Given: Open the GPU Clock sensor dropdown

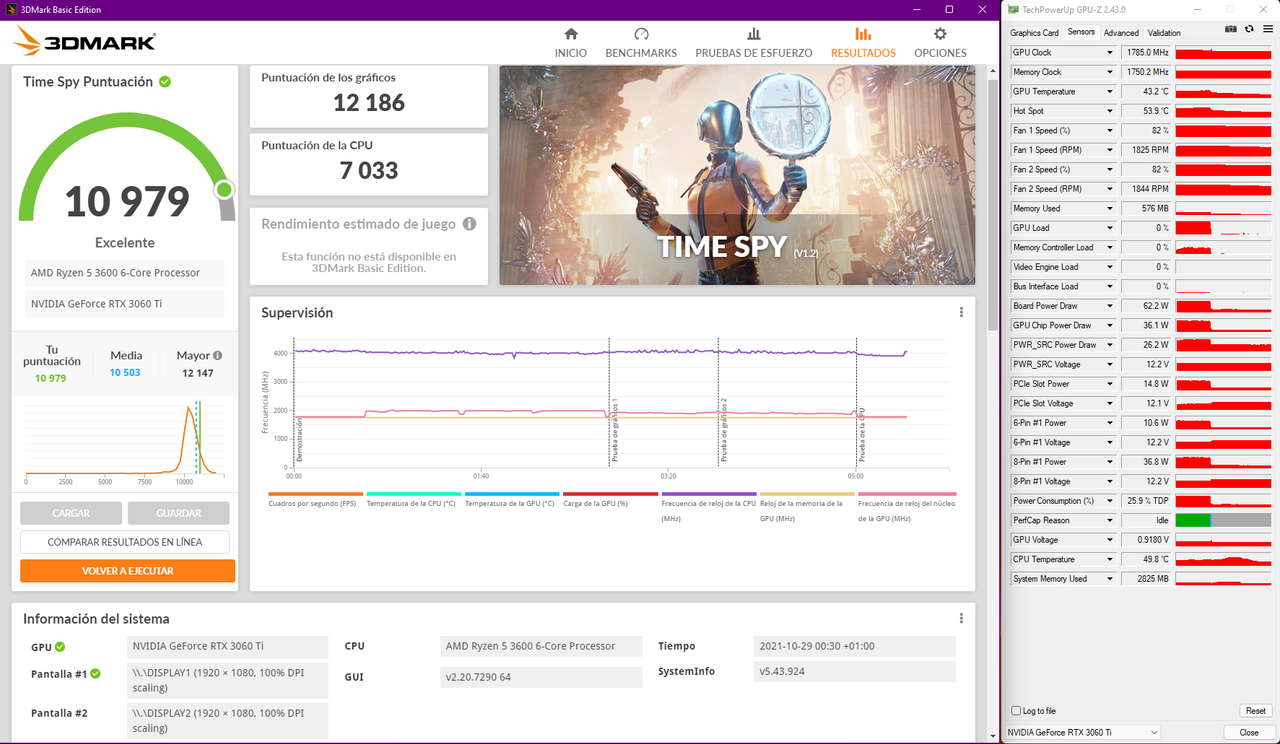Looking at the screenshot, I should [x=1109, y=52].
